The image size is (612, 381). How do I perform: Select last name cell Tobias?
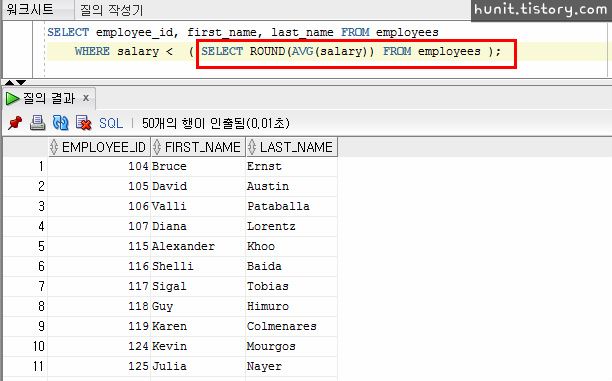coord(291,286)
